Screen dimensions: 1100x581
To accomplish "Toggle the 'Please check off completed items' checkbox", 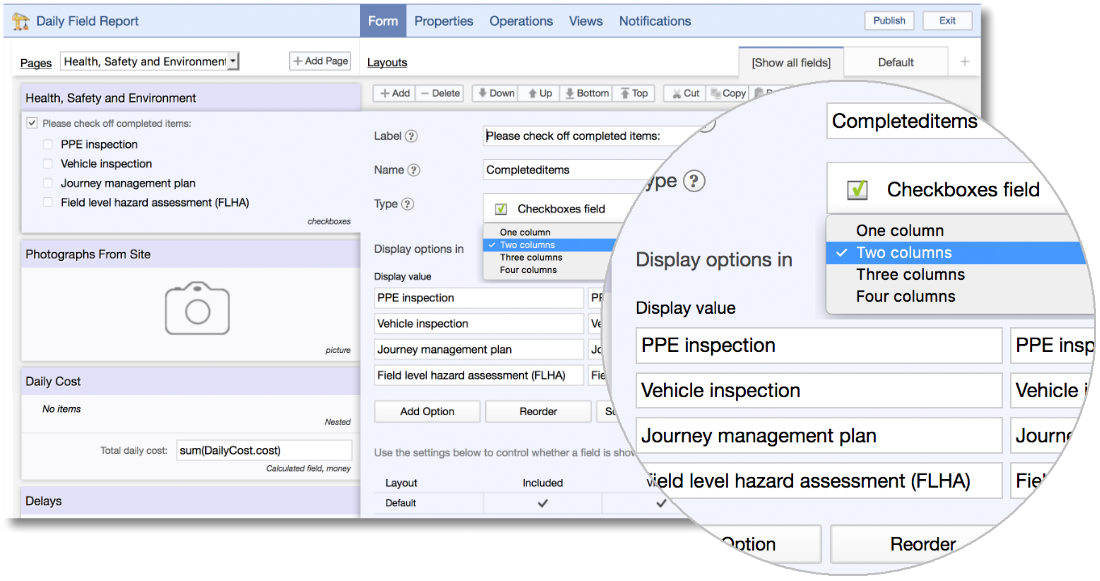I will (32, 123).
